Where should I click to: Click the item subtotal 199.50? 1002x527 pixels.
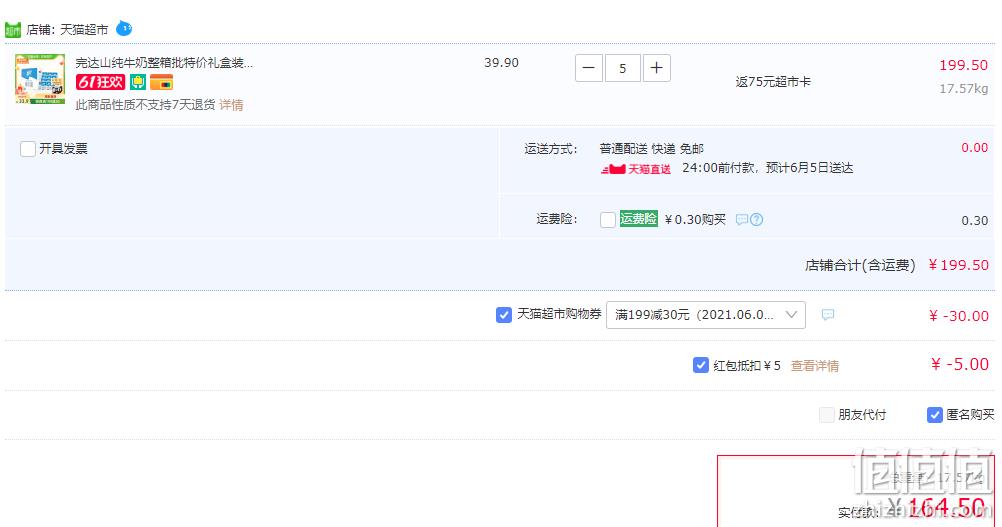click(963, 65)
